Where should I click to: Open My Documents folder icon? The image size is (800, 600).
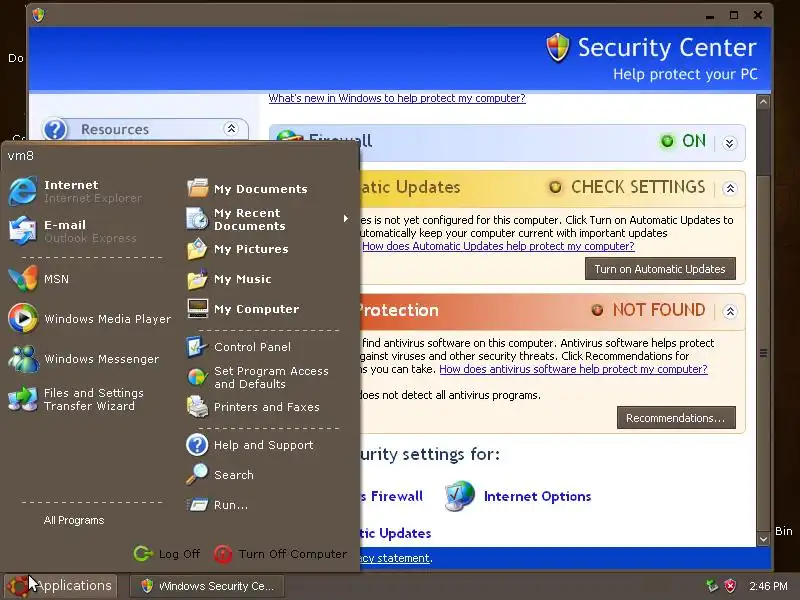[x=197, y=188]
